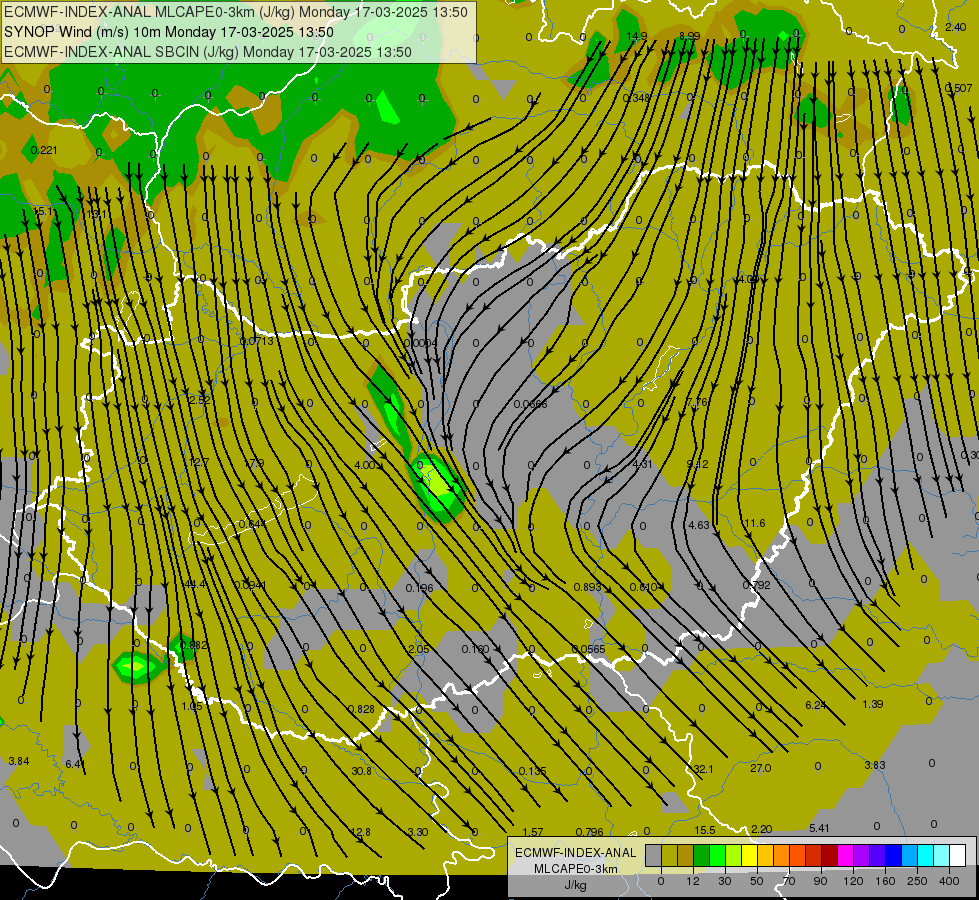Click the map value 0.0666
The width and height of the screenshot is (979, 900).
tap(531, 405)
